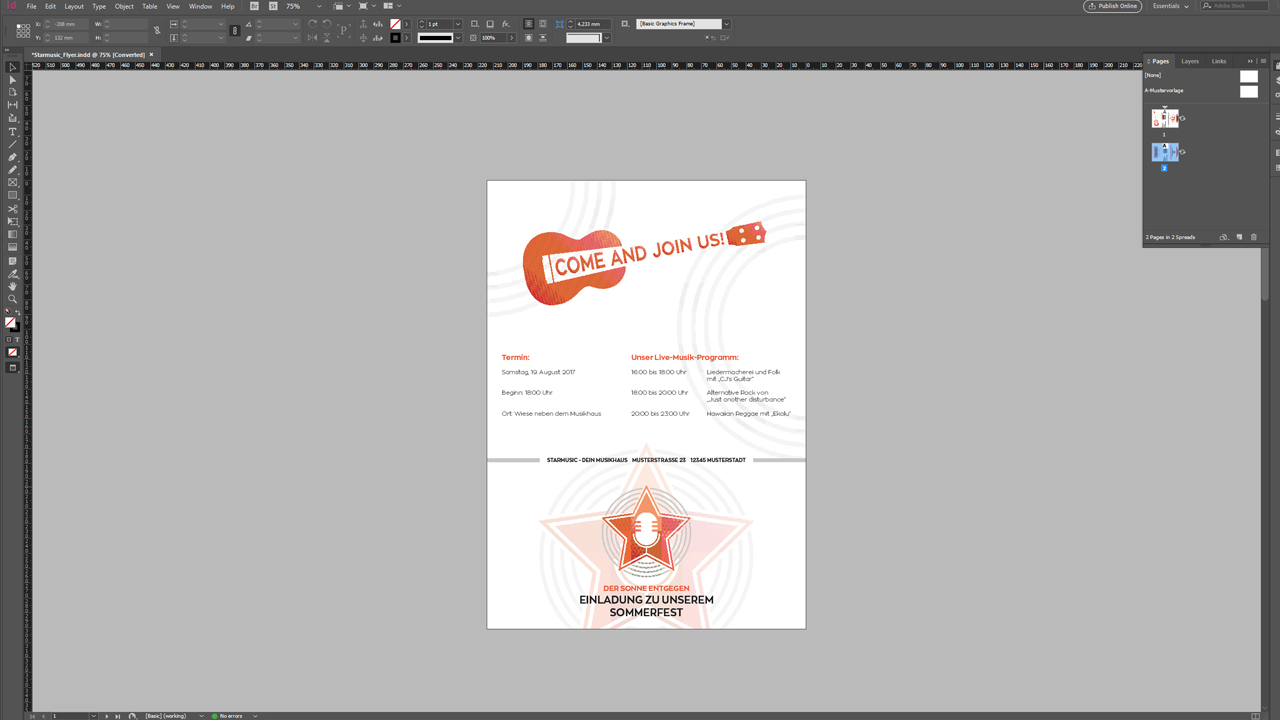Click the Publish Online button

click(x=1112, y=6)
